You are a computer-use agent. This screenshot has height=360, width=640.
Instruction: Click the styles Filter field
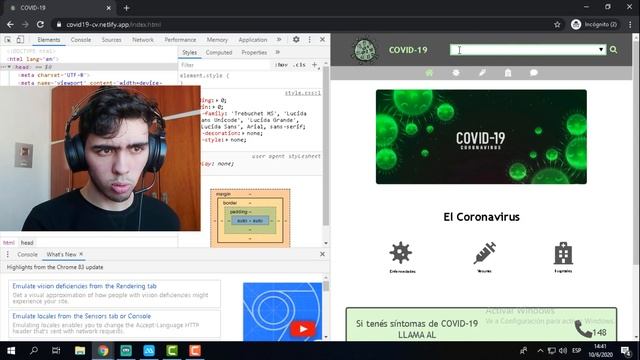coord(224,65)
